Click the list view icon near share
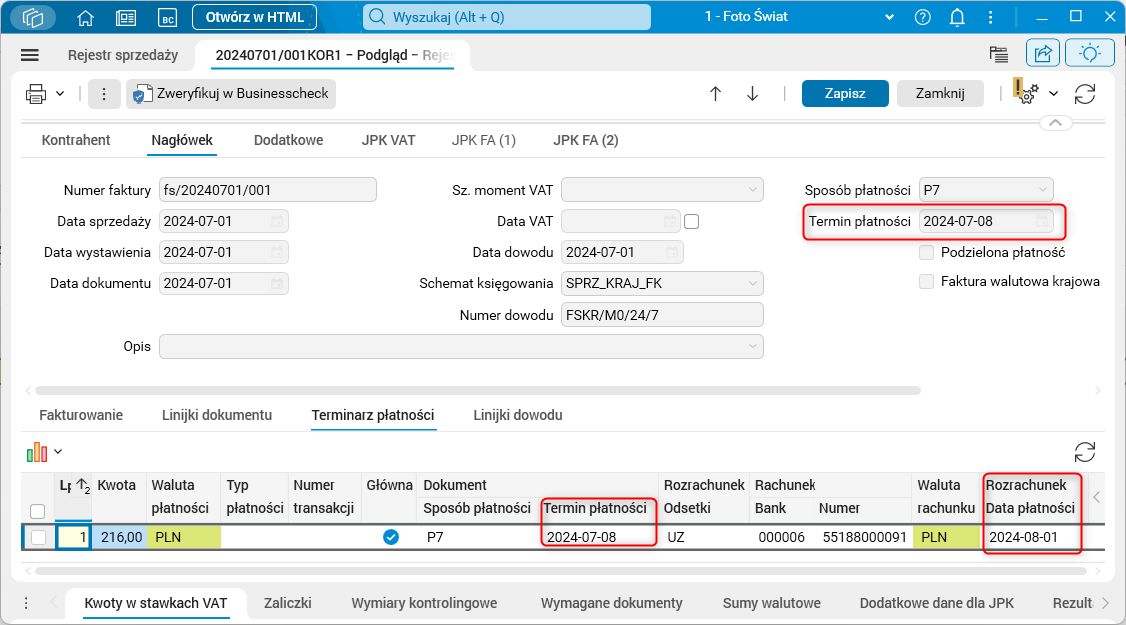1126x625 pixels. point(999,54)
